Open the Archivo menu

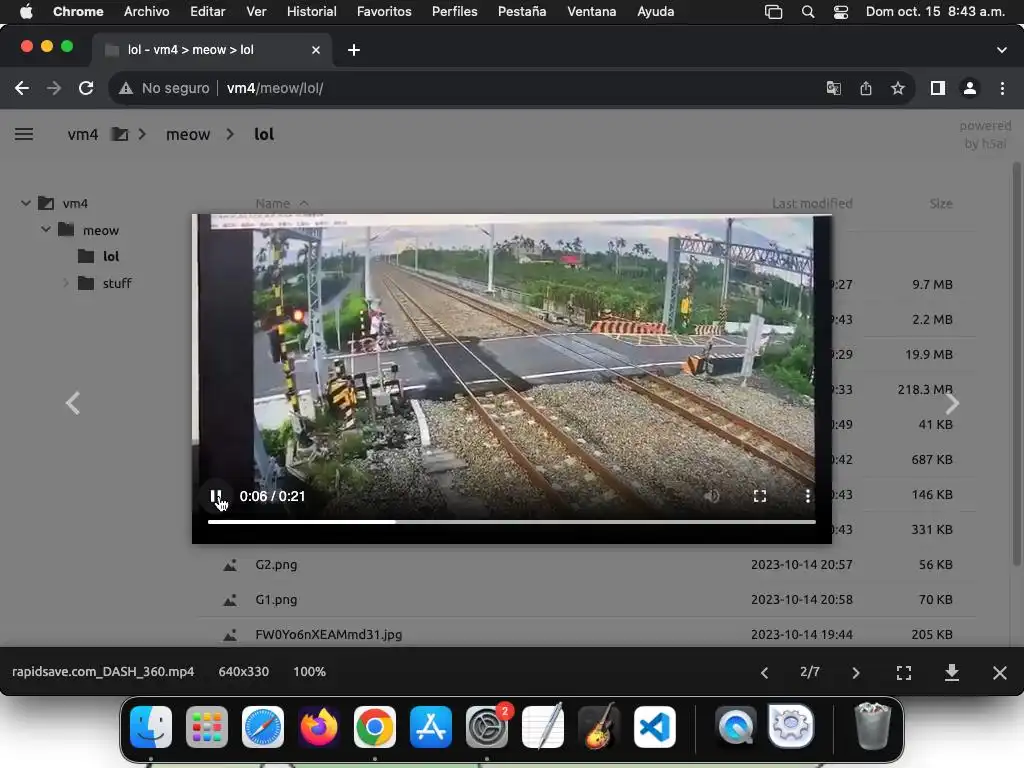tap(146, 11)
